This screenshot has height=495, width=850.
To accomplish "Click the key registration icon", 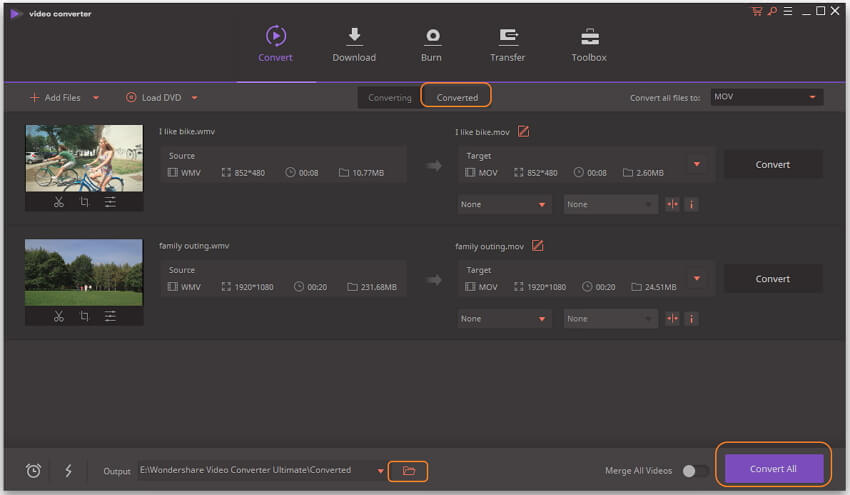I will [x=772, y=11].
